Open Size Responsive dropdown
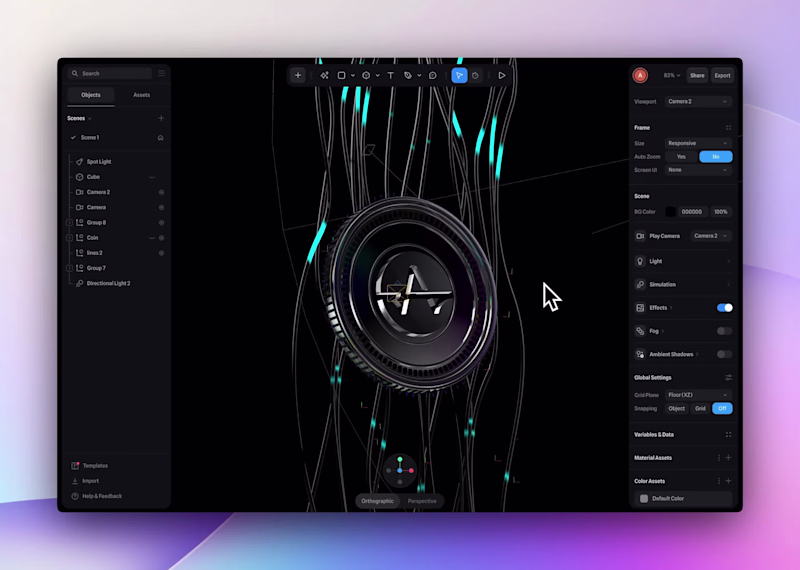This screenshot has height=570, width=800. coord(697,143)
